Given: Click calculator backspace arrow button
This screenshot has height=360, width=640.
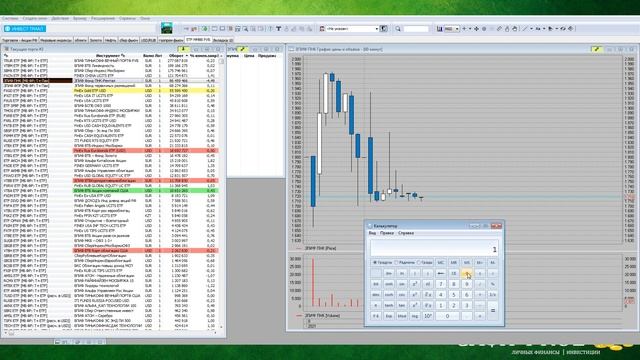Looking at the screenshot, I should [x=441, y=273].
